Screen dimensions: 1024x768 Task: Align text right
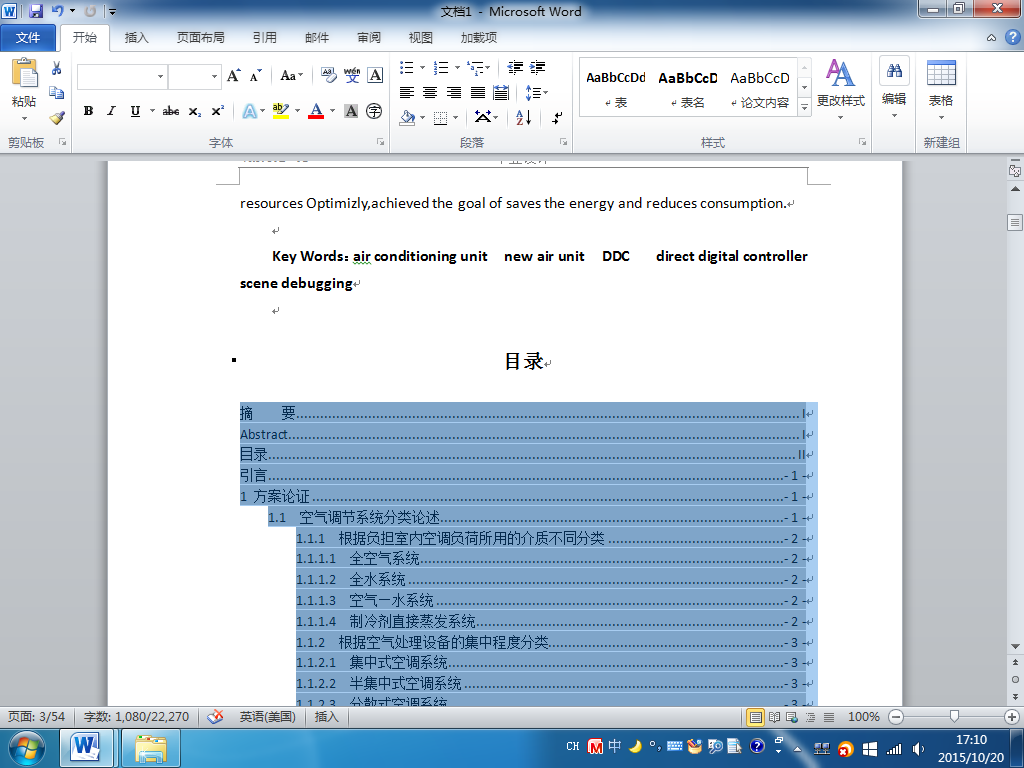tap(454, 93)
